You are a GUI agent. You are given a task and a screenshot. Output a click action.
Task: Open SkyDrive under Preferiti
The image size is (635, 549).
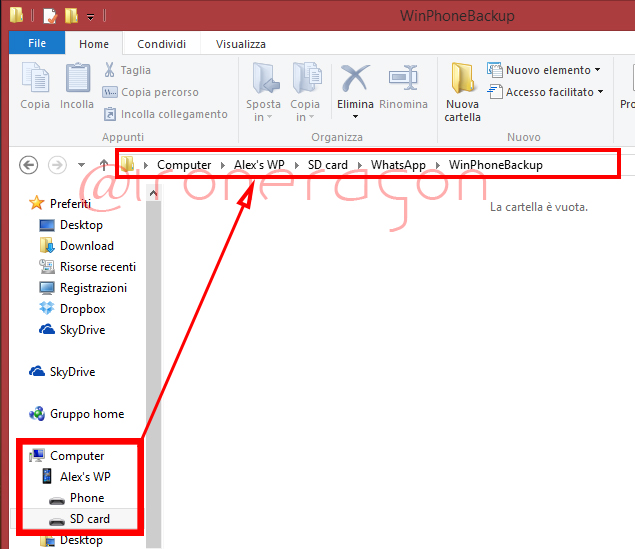pyautogui.click(x=72, y=330)
